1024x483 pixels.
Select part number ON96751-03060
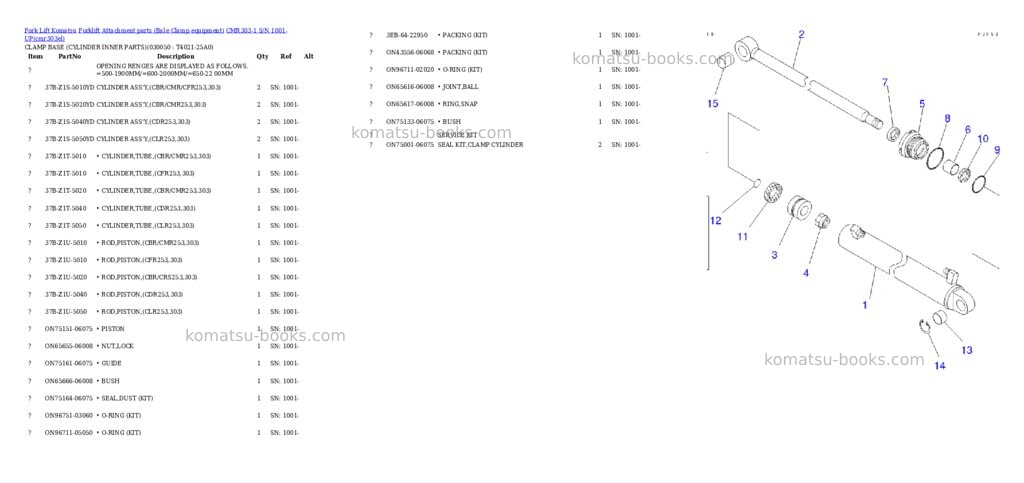click(x=69, y=416)
